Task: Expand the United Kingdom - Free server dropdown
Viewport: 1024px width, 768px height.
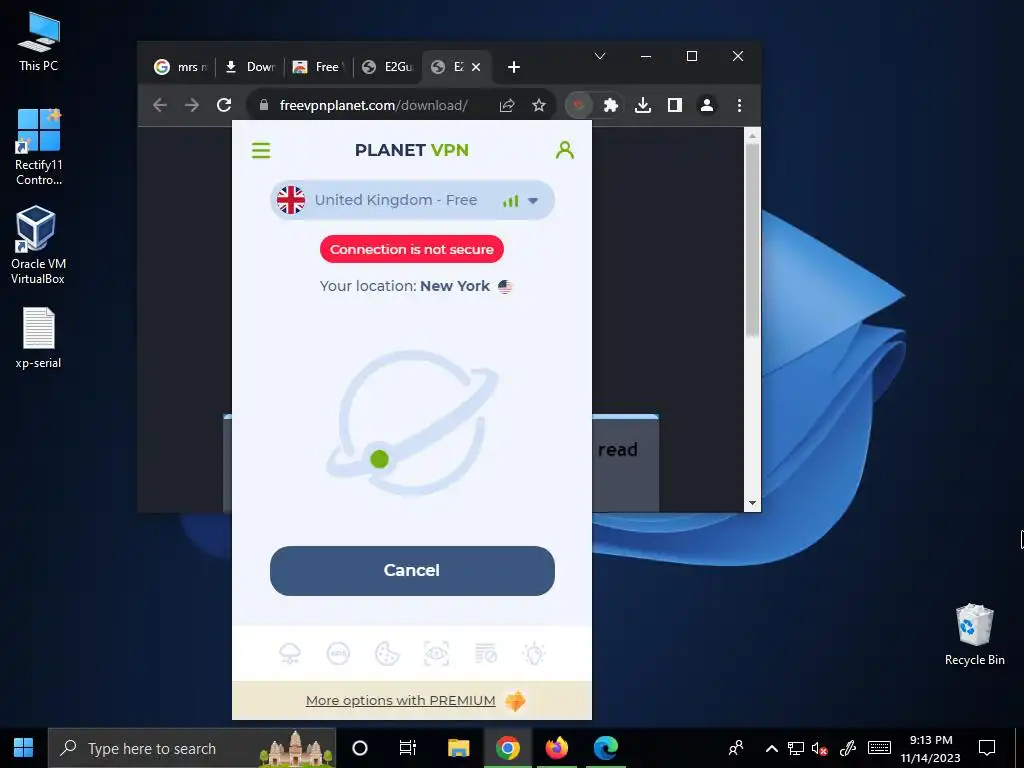Action: pos(412,200)
